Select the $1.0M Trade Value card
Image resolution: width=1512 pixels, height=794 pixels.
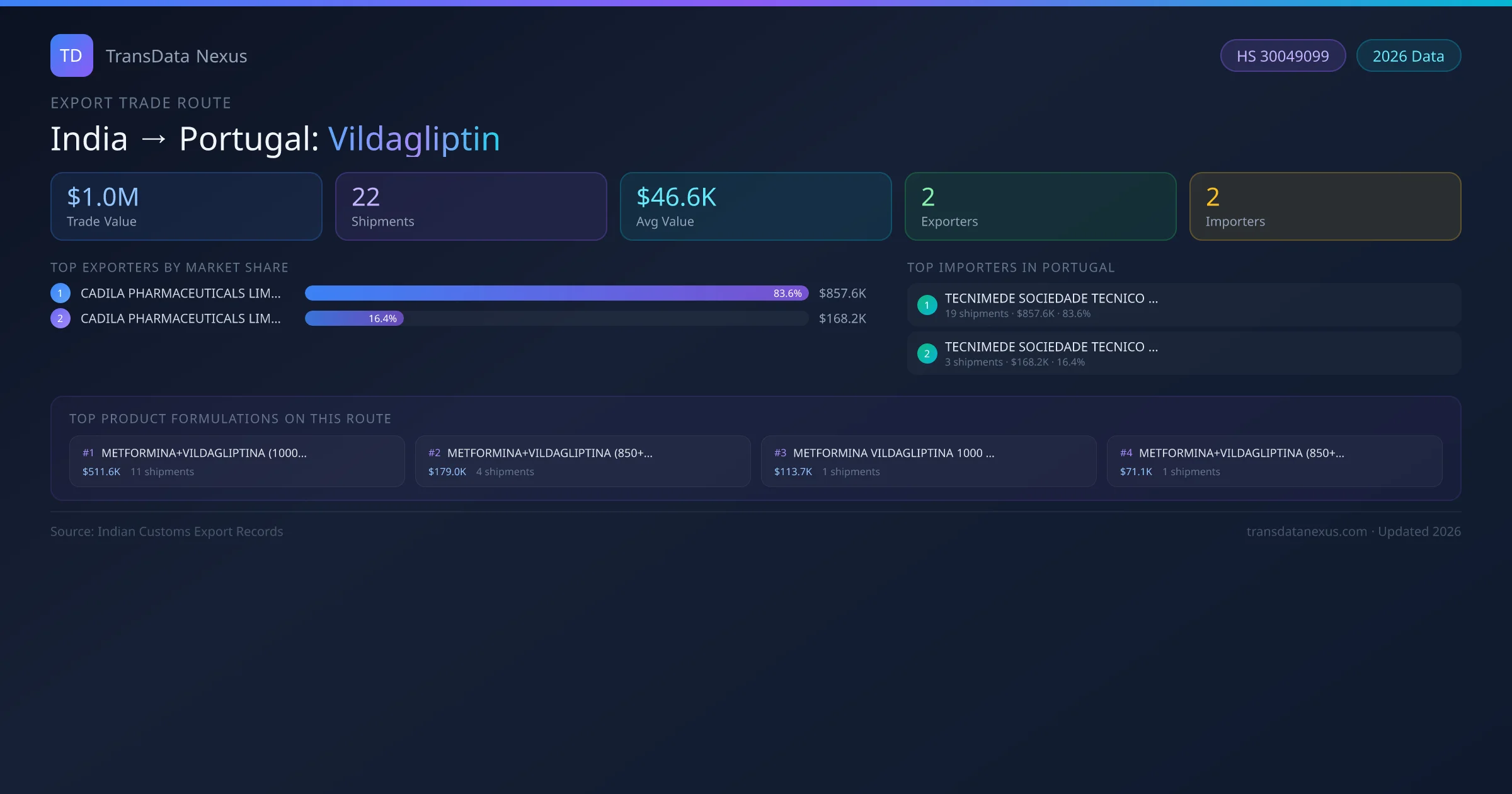click(186, 207)
